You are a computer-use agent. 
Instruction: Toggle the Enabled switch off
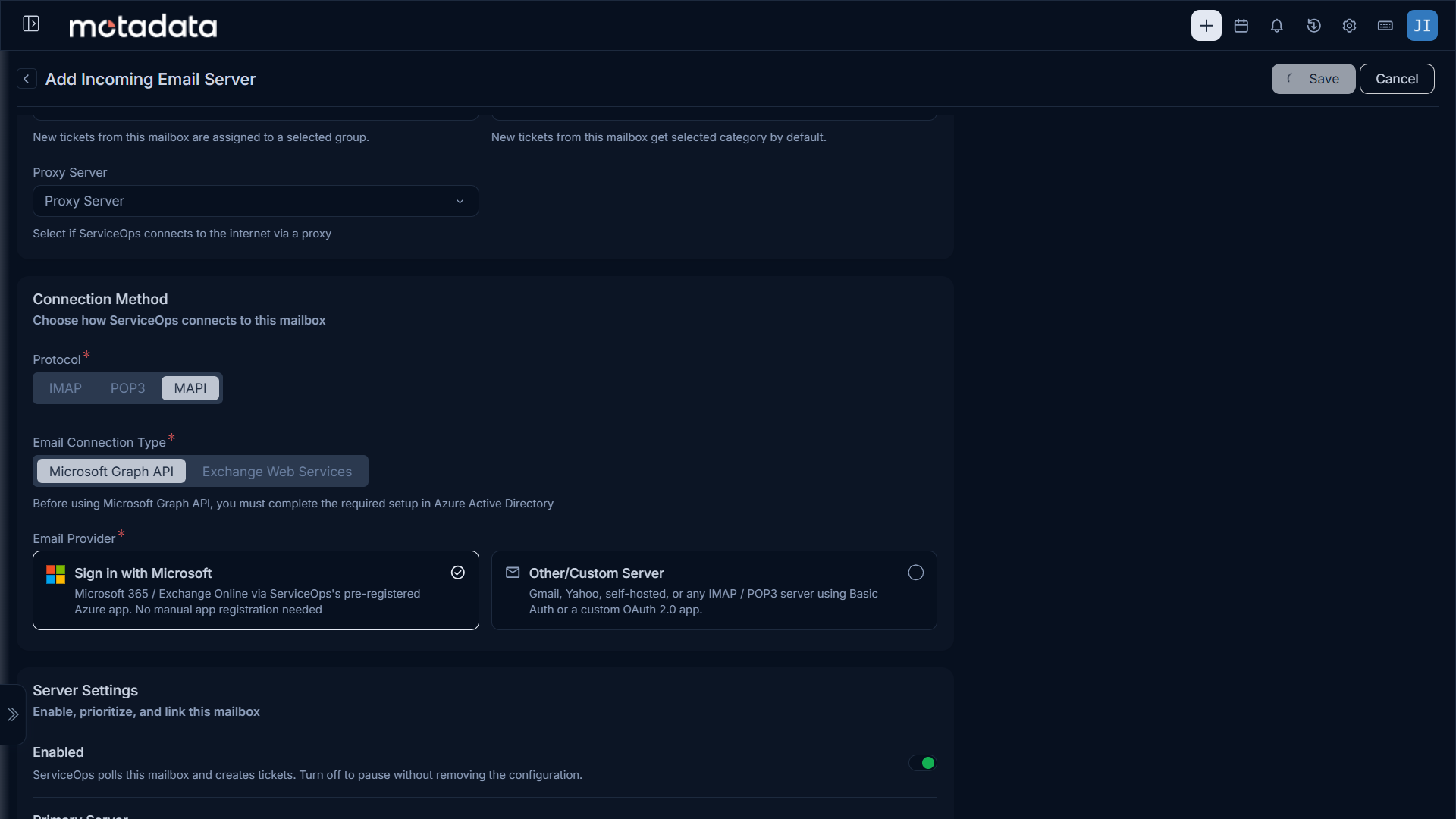pyautogui.click(x=922, y=763)
